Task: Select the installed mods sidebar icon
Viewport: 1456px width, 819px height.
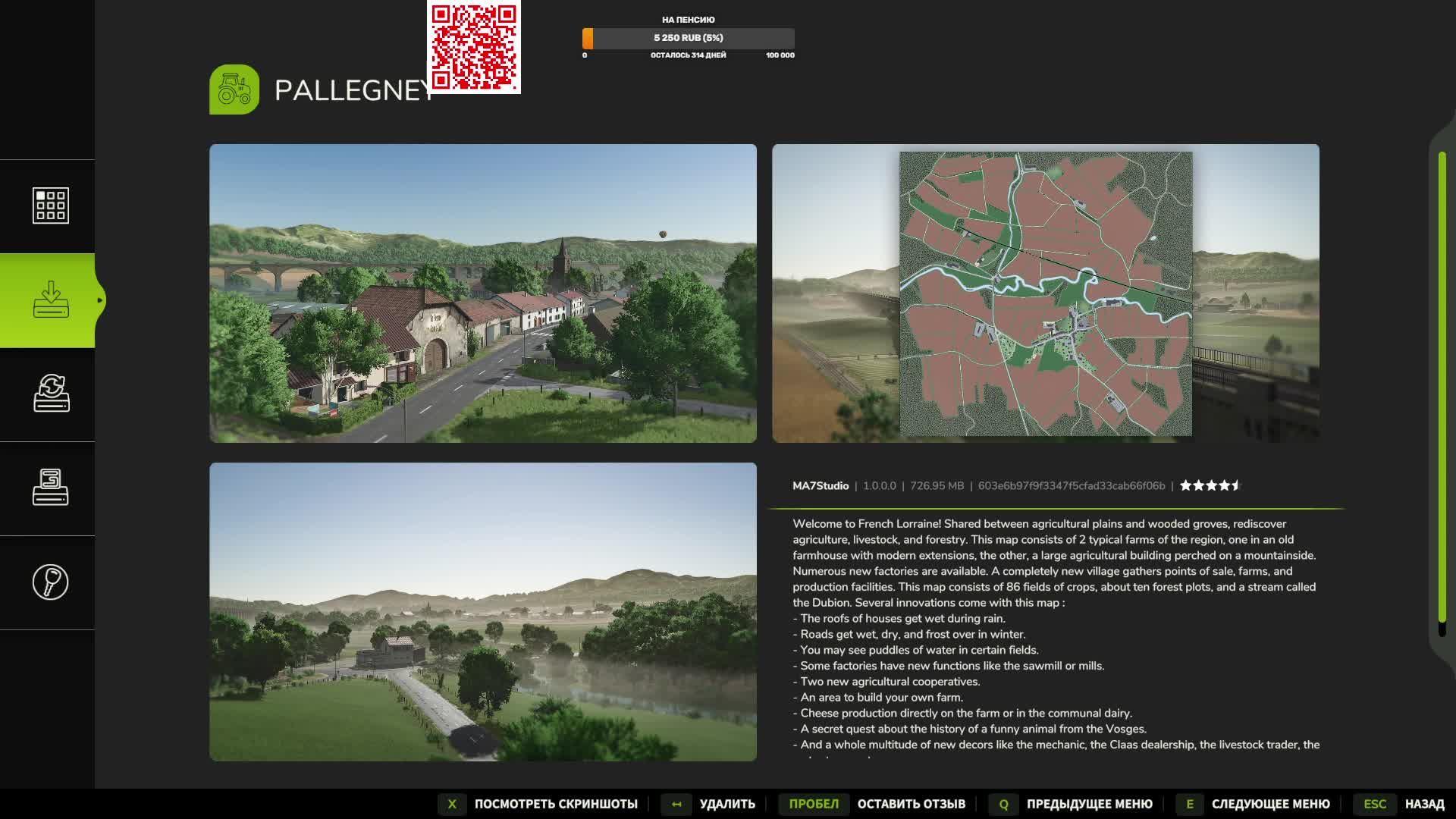Action: (50, 488)
